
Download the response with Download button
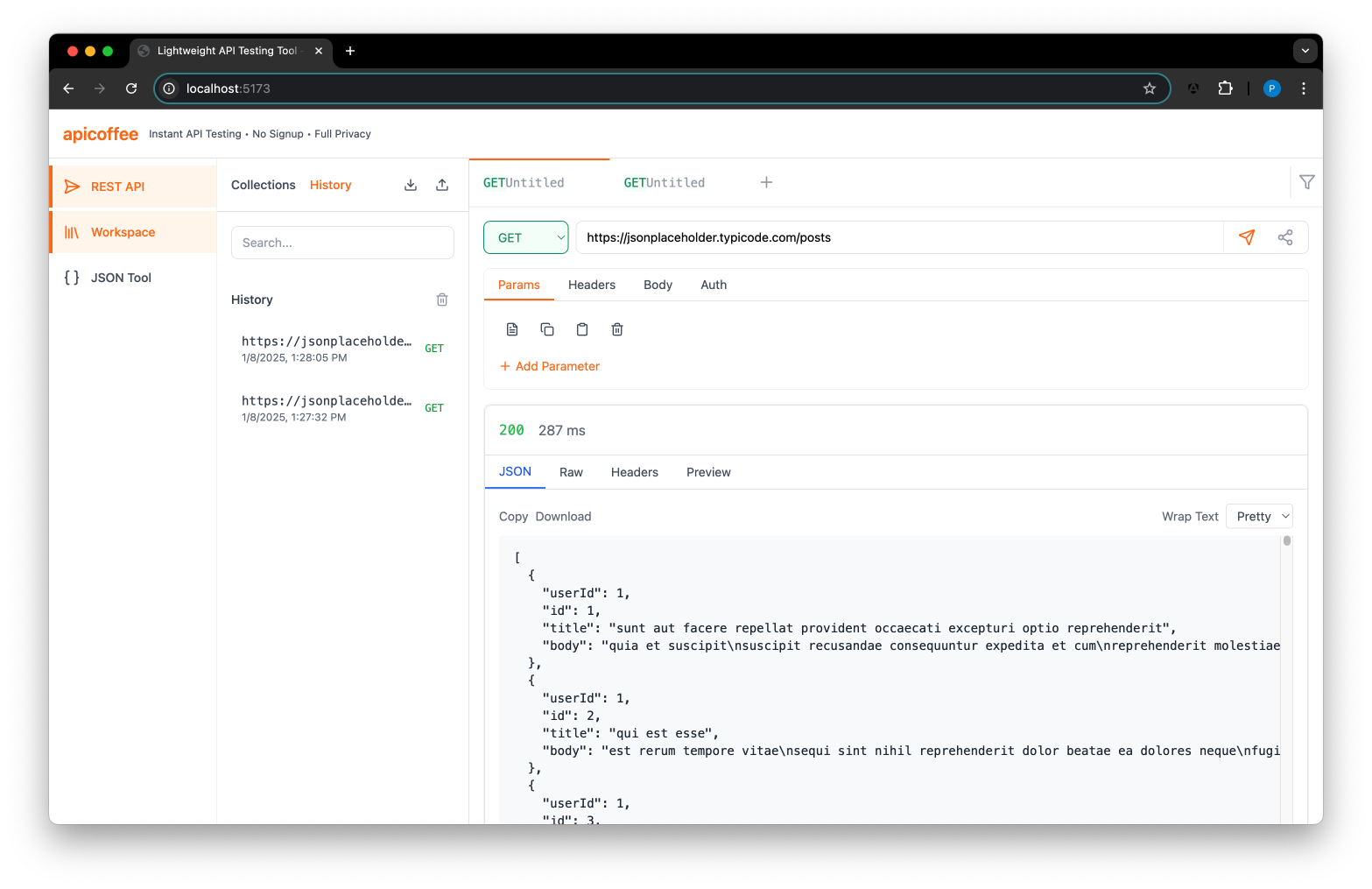[564, 517]
